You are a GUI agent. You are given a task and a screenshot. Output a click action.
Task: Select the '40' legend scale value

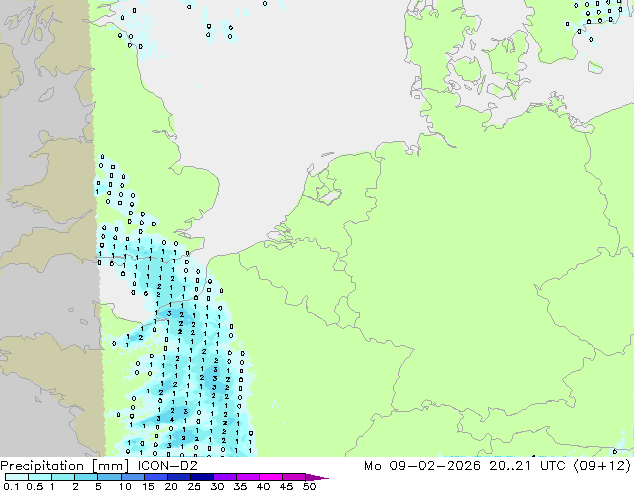pos(263,486)
